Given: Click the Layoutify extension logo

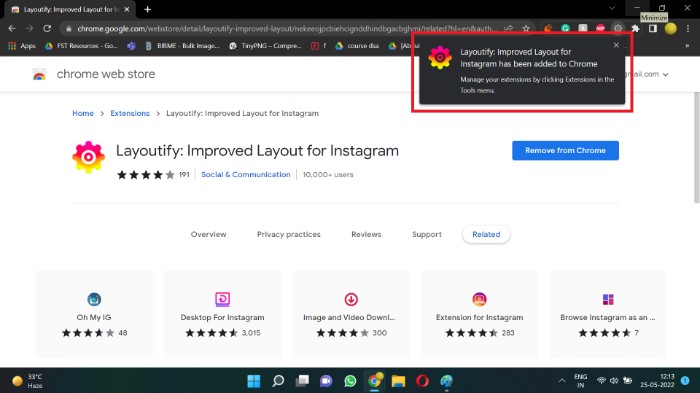Looking at the screenshot, I should point(88,157).
